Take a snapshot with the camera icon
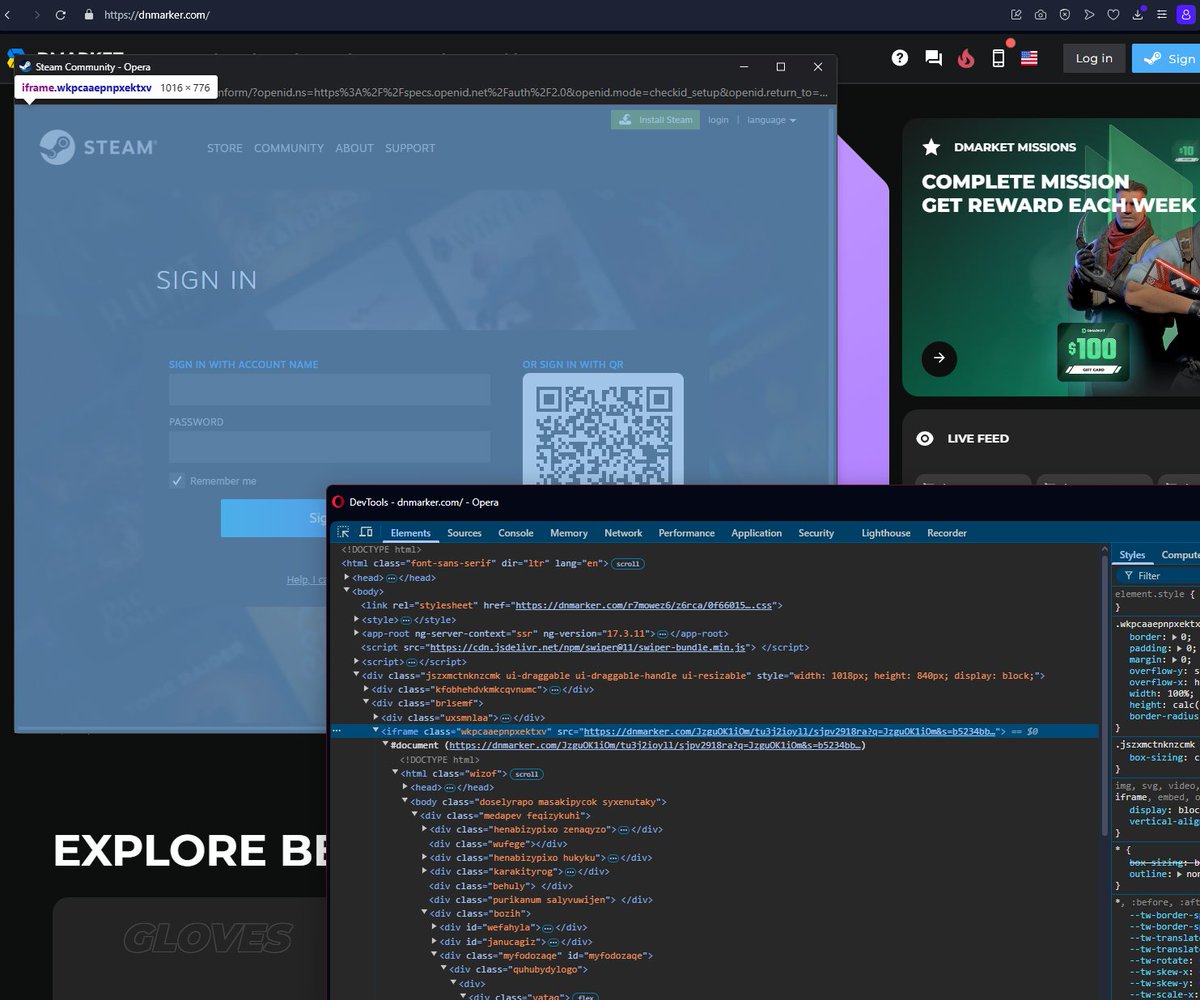Screen dimensions: 1200x1000 click(x=1041, y=15)
